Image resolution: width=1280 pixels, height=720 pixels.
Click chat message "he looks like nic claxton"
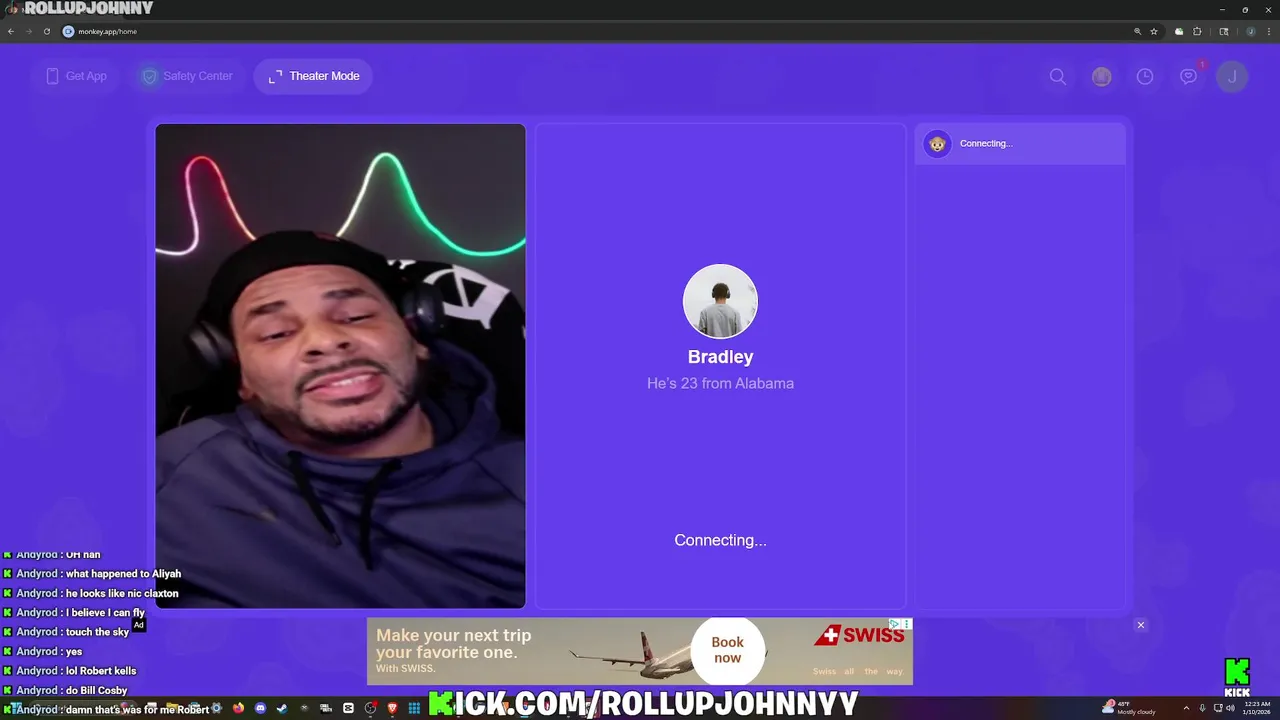tap(122, 593)
